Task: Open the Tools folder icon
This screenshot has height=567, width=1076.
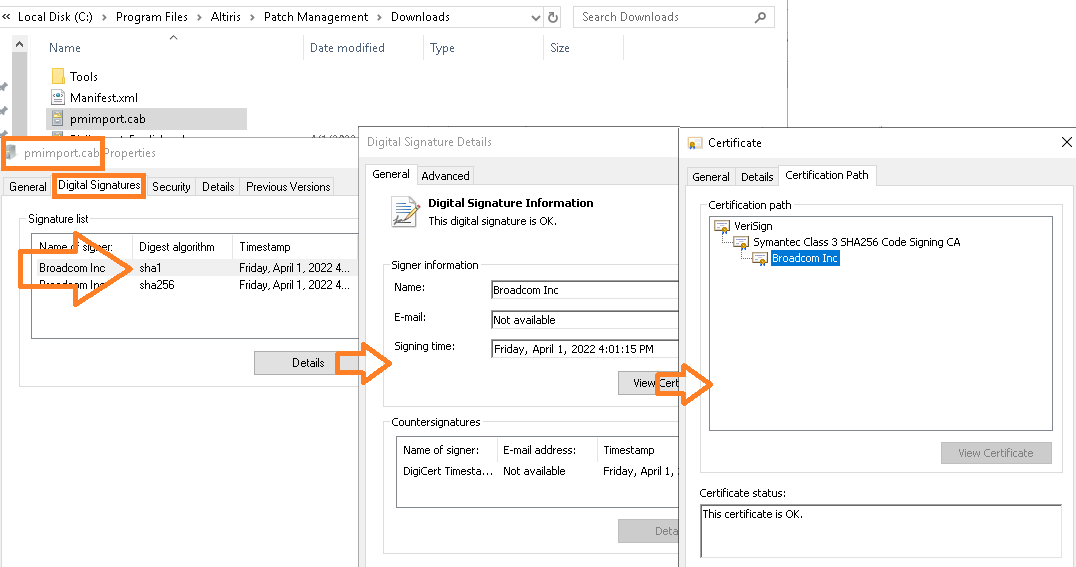Action: 58,76
